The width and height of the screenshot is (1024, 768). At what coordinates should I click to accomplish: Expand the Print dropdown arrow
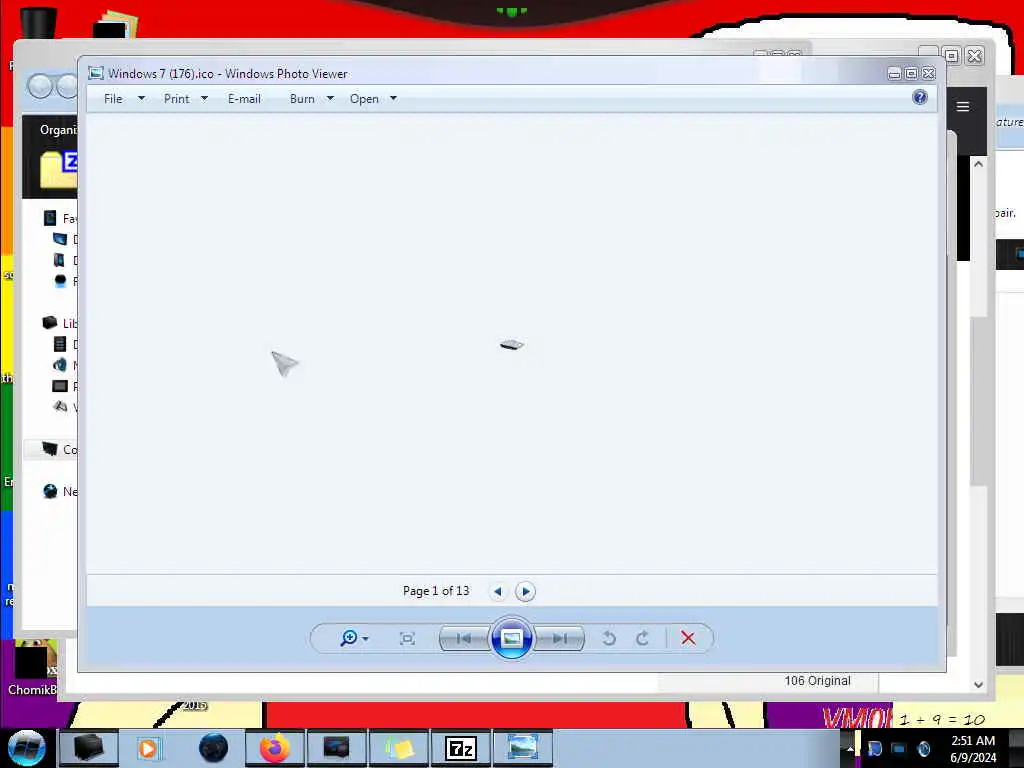click(204, 99)
